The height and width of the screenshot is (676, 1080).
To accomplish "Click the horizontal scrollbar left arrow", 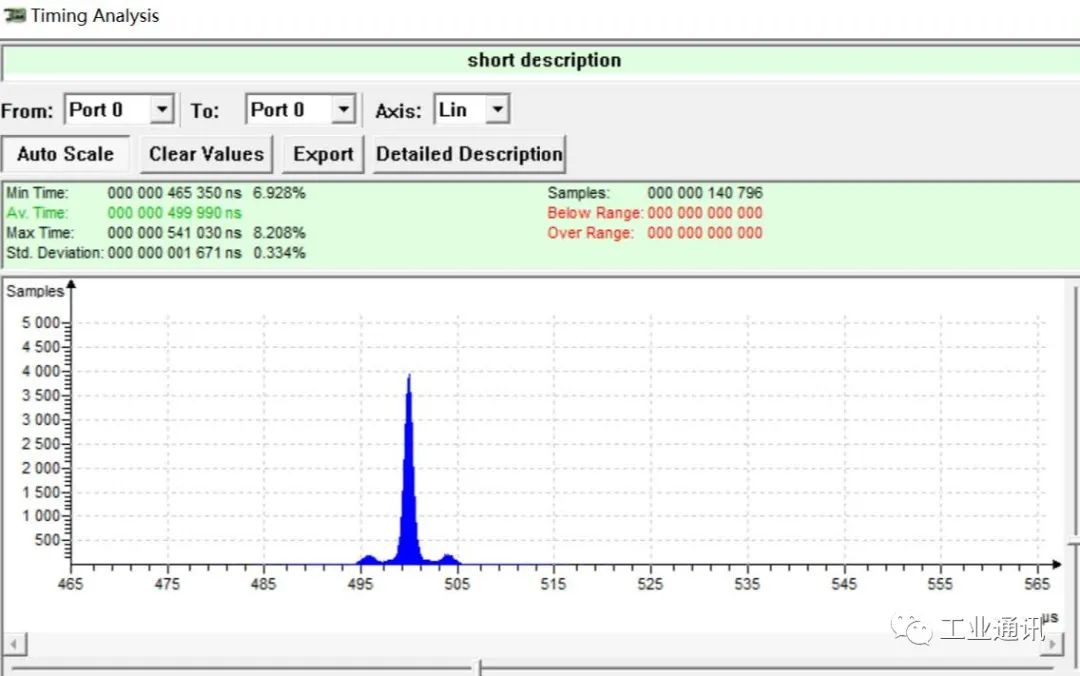I will [14, 645].
